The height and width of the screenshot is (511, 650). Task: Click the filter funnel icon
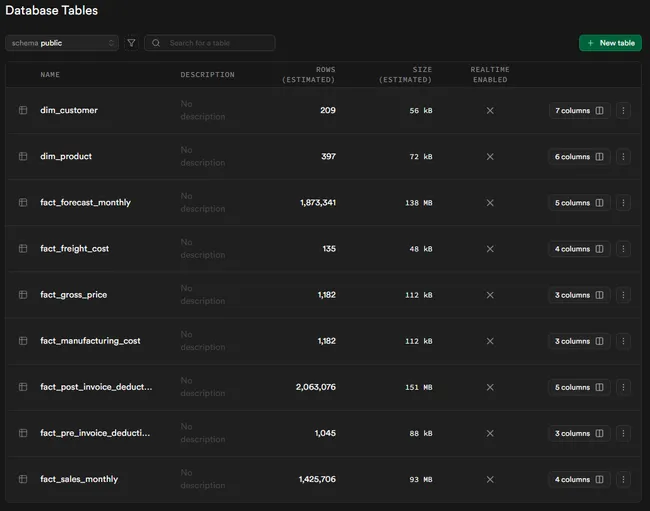click(131, 43)
